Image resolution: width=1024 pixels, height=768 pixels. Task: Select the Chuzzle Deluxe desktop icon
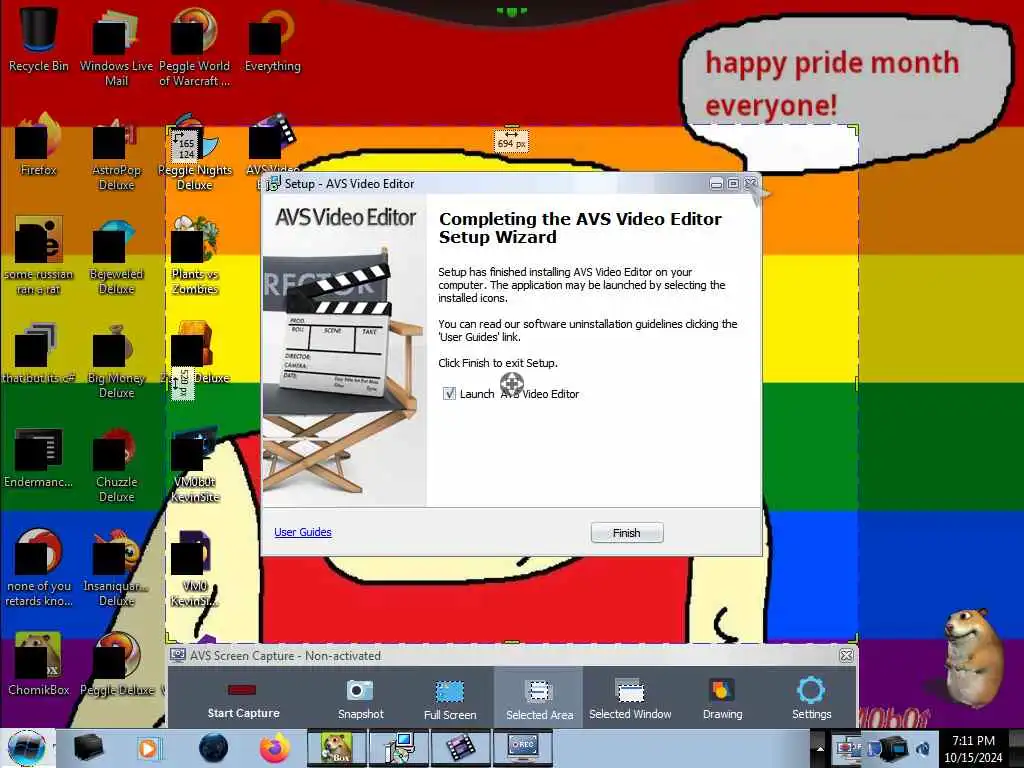pos(116,464)
